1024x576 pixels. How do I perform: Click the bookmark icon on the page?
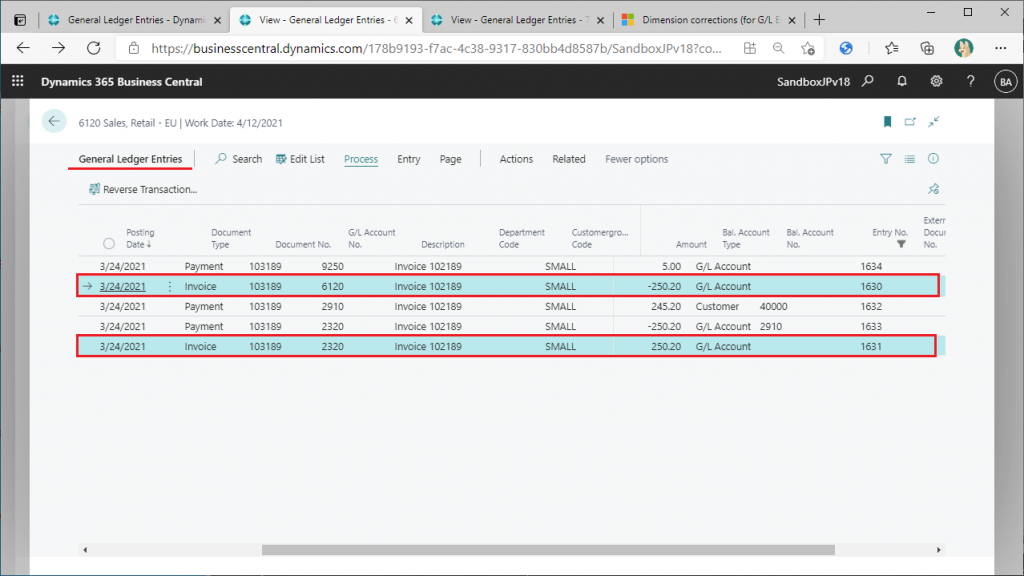click(x=888, y=121)
